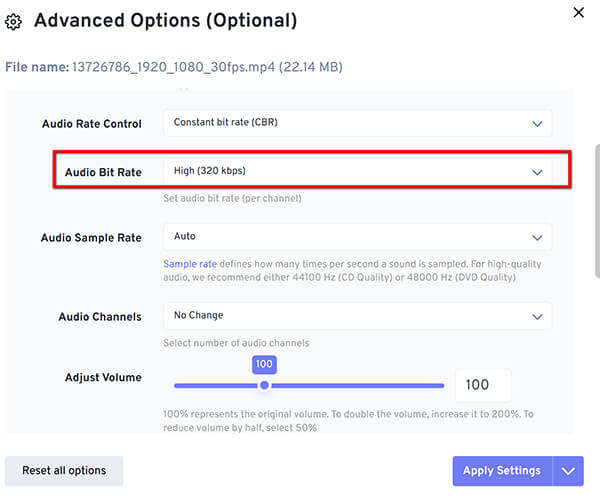The image size is (600, 497).
Task: Click the chevron in Audio Channels field
Action: pos(537,317)
